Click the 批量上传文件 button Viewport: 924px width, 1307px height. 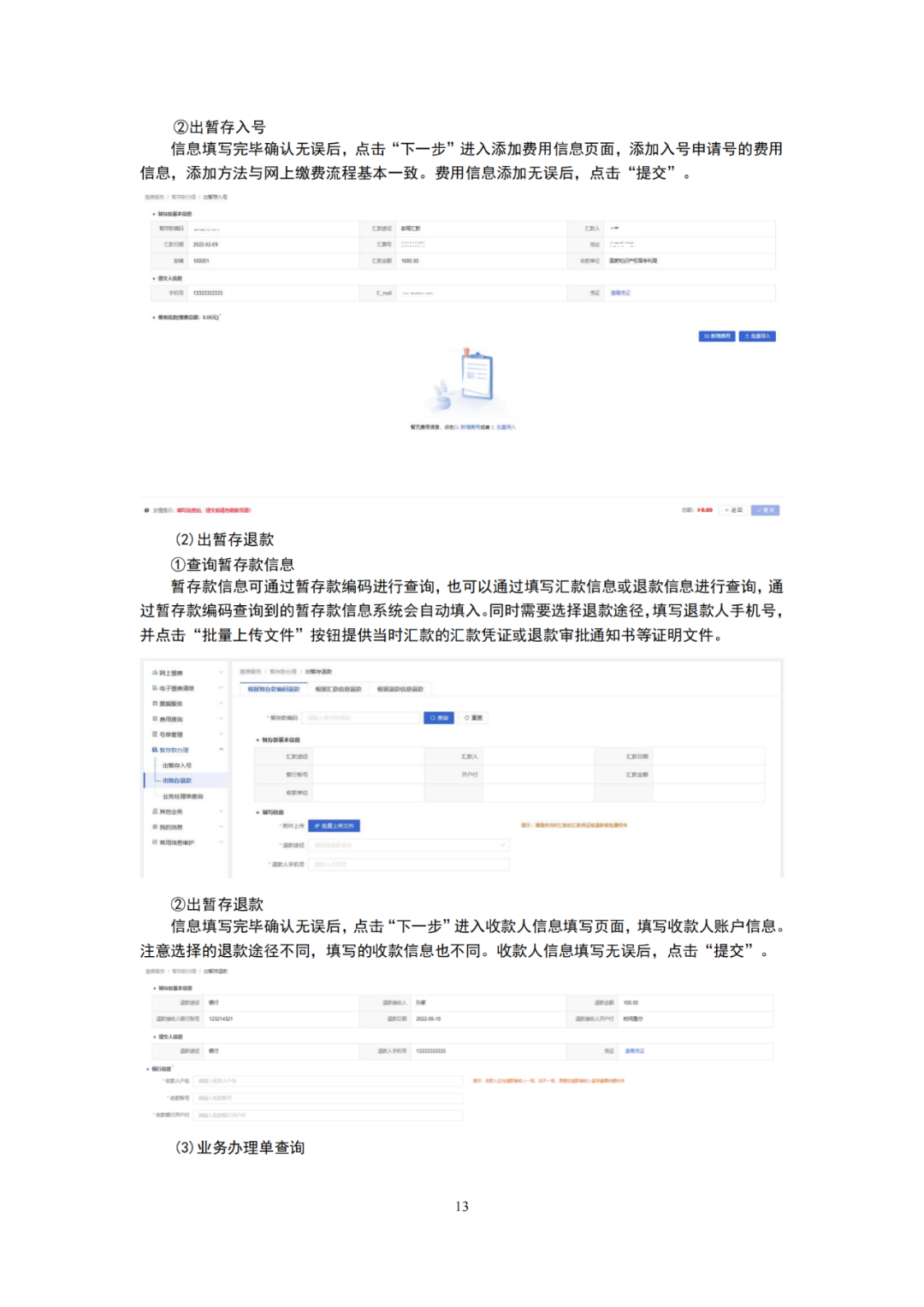tap(335, 824)
